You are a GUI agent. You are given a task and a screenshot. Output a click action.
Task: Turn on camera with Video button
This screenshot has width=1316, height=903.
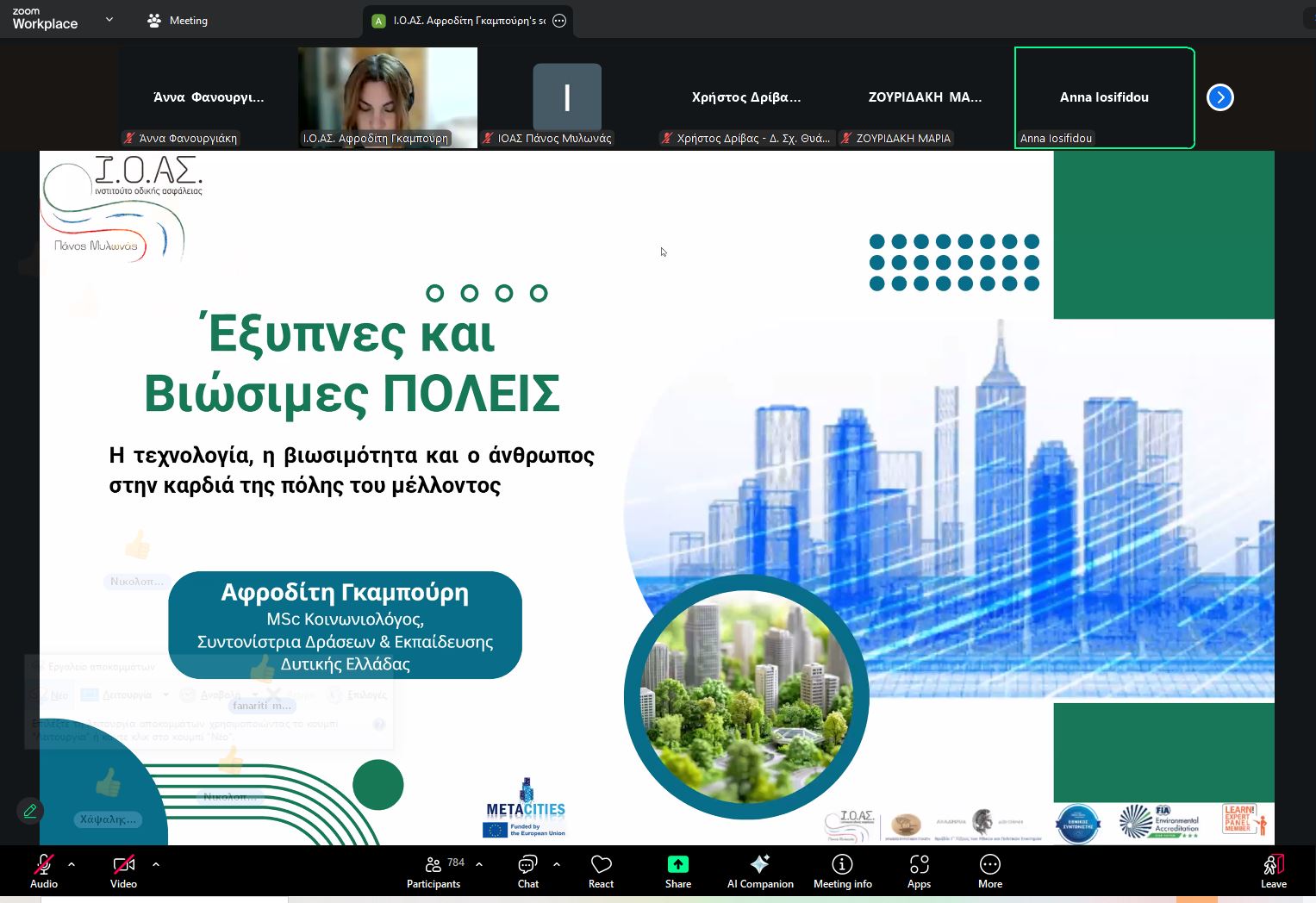[123, 864]
